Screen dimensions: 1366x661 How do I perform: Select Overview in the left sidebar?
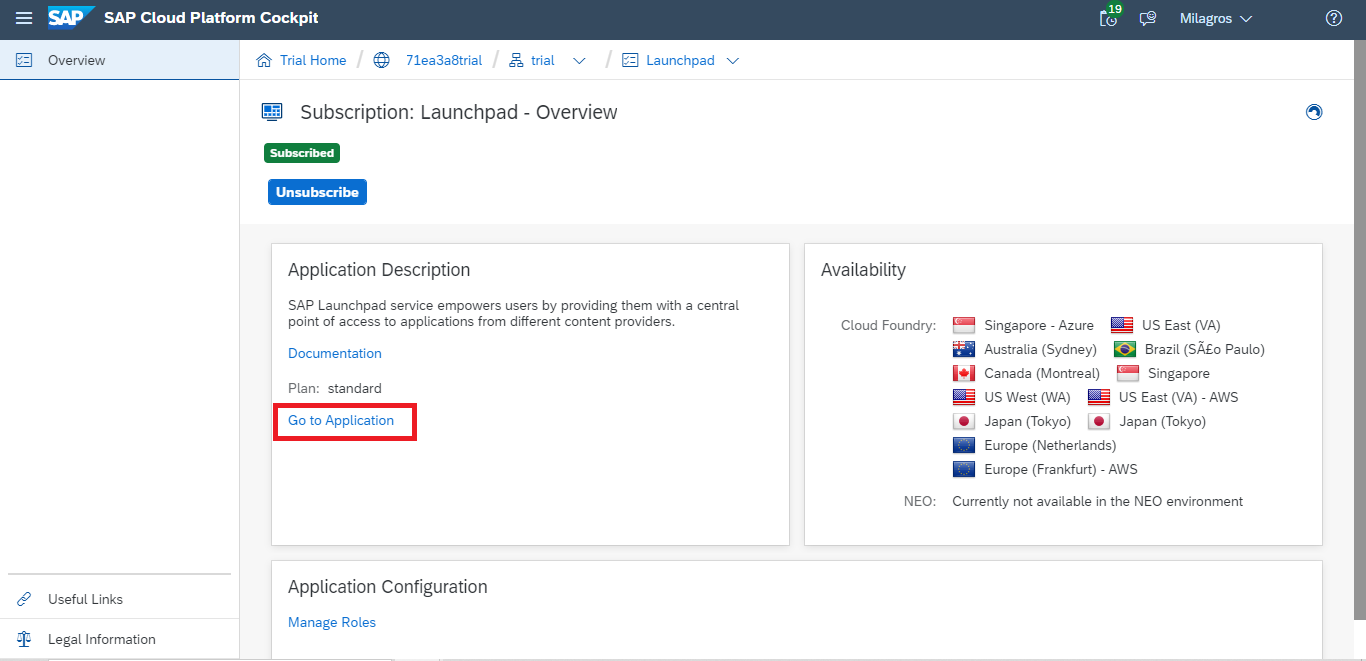(76, 61)
